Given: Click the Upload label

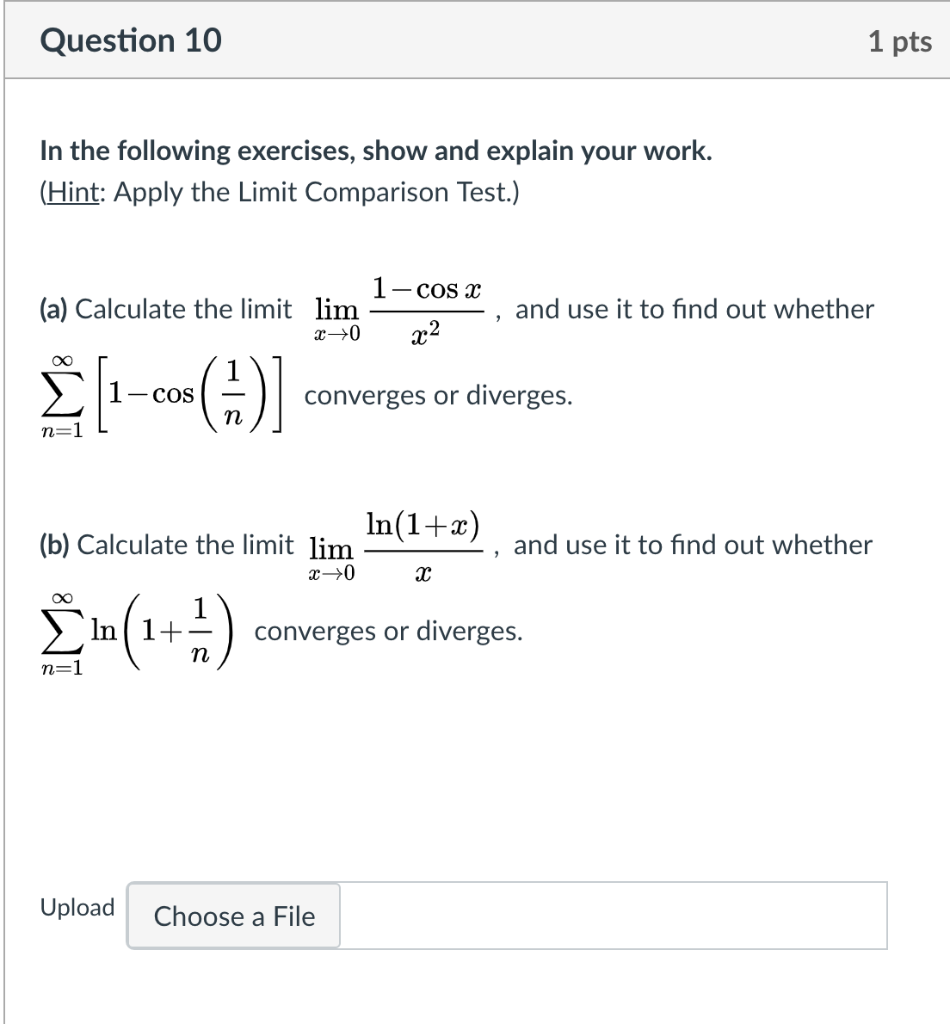Looking at the screenshot, I should coord(77,908).
